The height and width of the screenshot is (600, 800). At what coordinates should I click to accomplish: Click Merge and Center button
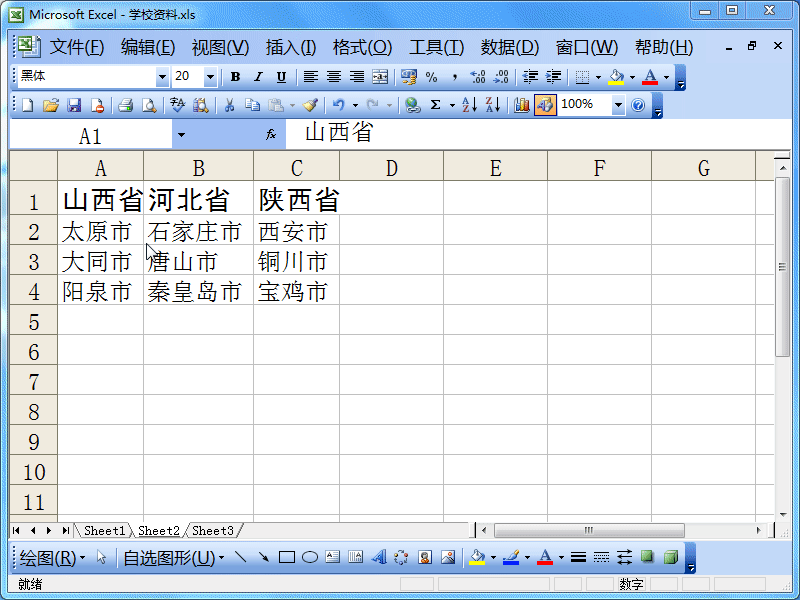pyautogui.click(x=380, y=77)
